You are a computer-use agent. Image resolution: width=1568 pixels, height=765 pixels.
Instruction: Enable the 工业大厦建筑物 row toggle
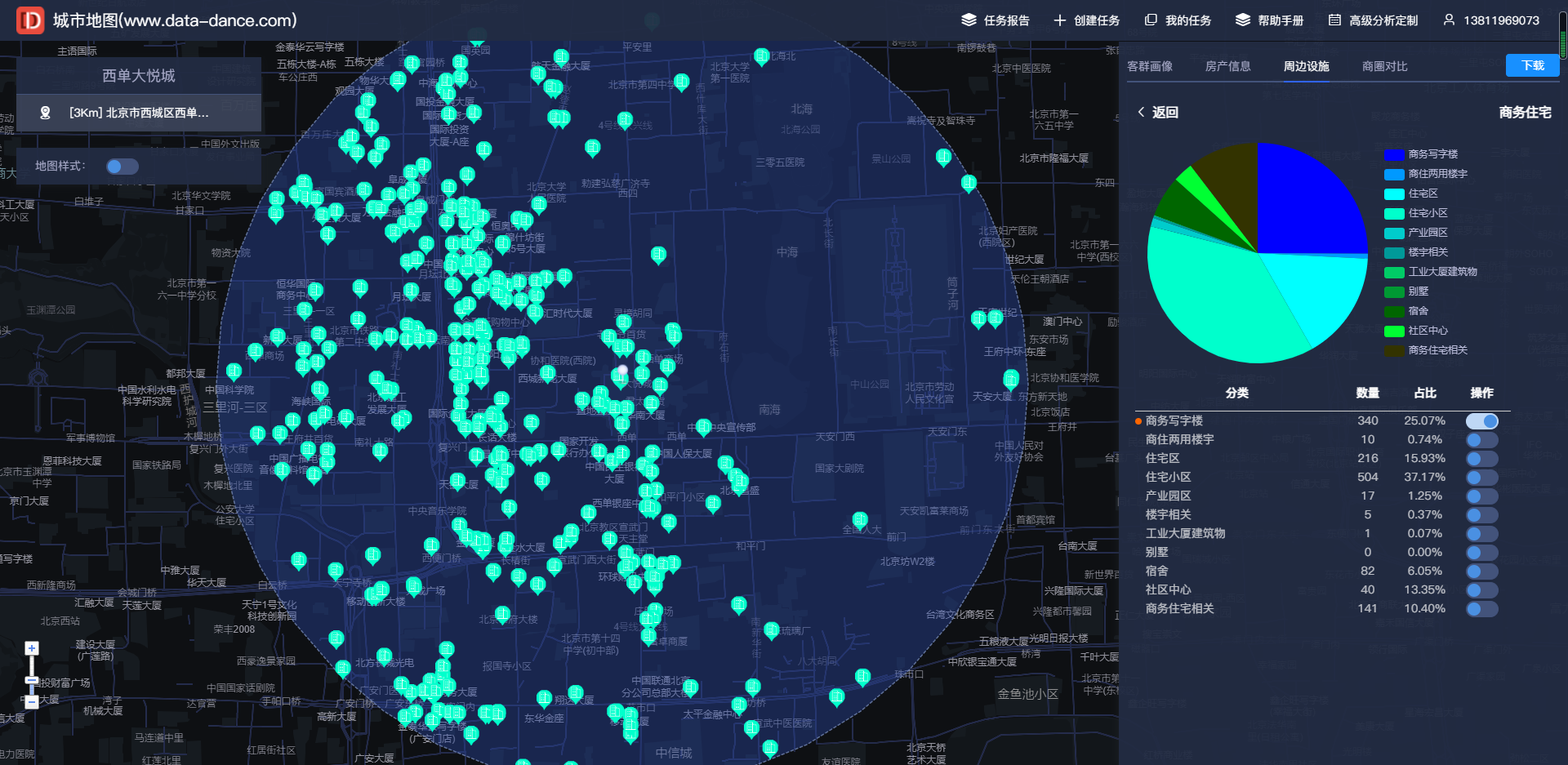pos(1481,534)
